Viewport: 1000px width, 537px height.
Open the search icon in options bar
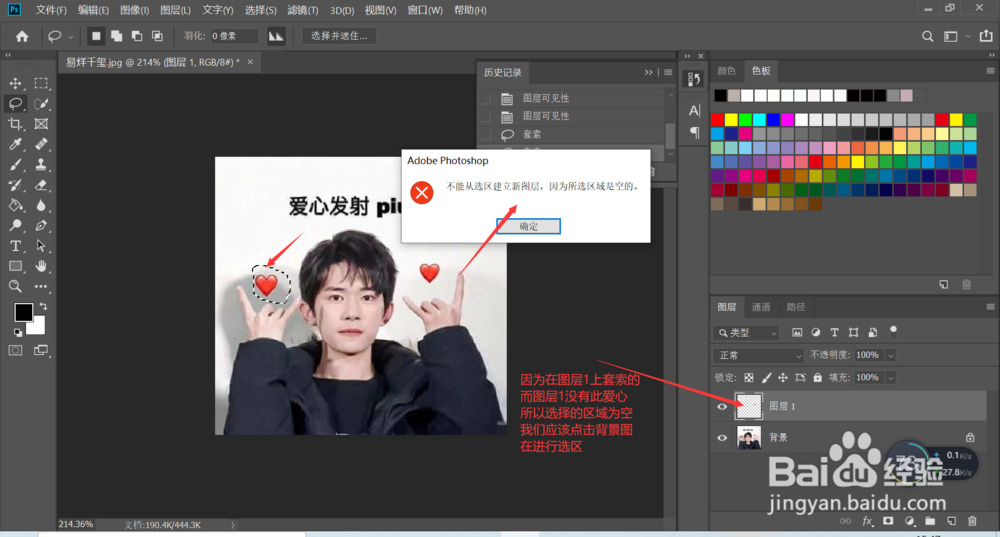coord(927,36)
